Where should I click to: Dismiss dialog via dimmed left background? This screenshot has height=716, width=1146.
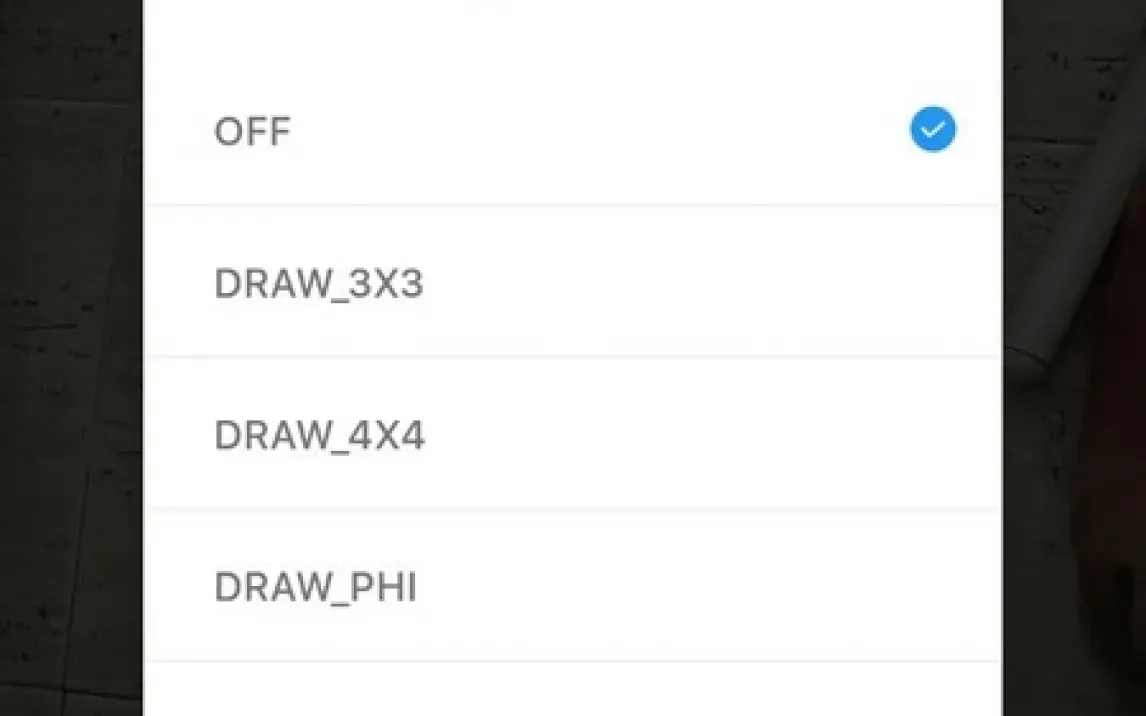tap(72, 358)
